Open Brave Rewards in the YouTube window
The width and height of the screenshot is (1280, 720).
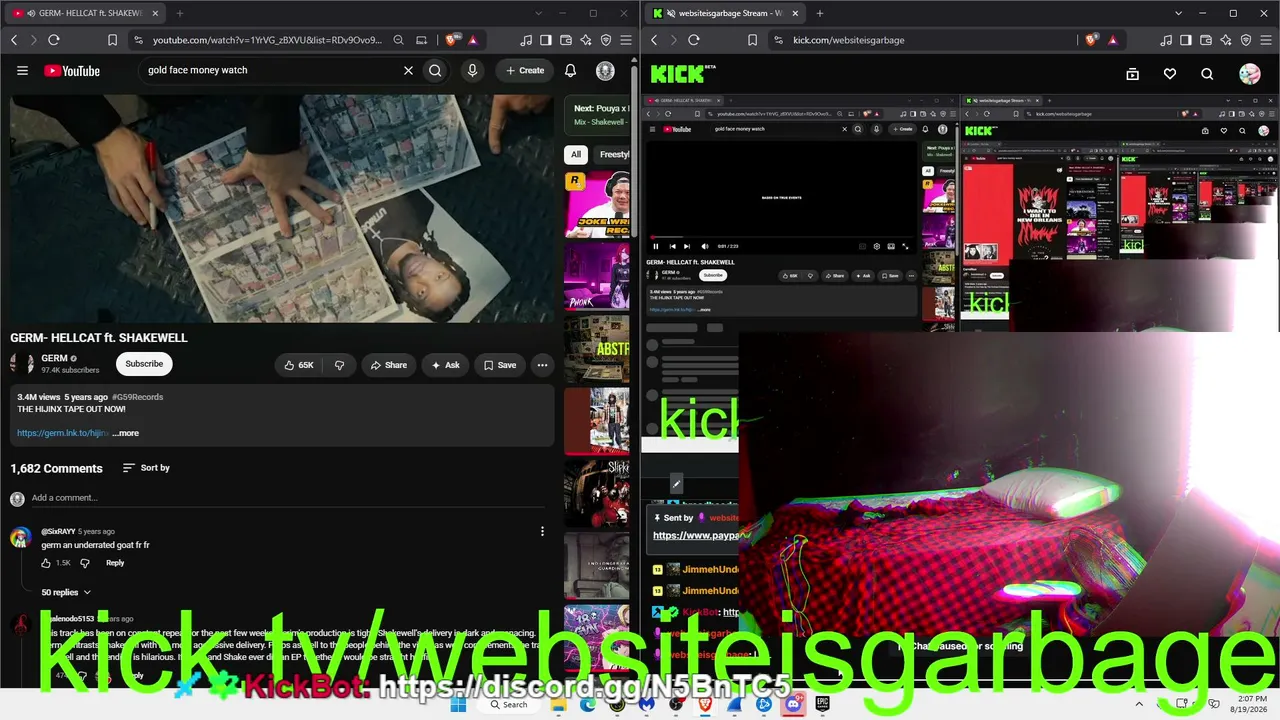472,40
